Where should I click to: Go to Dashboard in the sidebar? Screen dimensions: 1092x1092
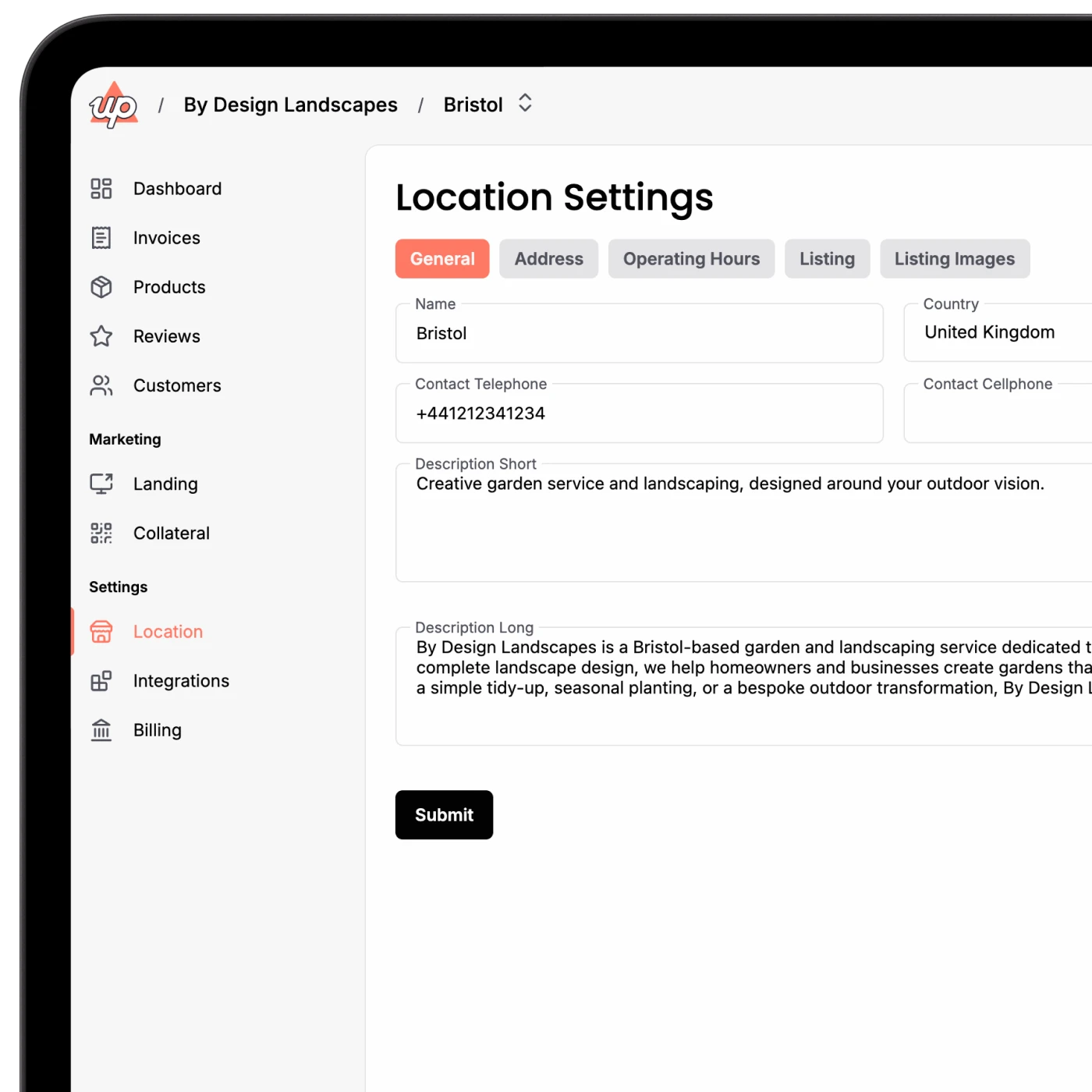pos(177,189)
